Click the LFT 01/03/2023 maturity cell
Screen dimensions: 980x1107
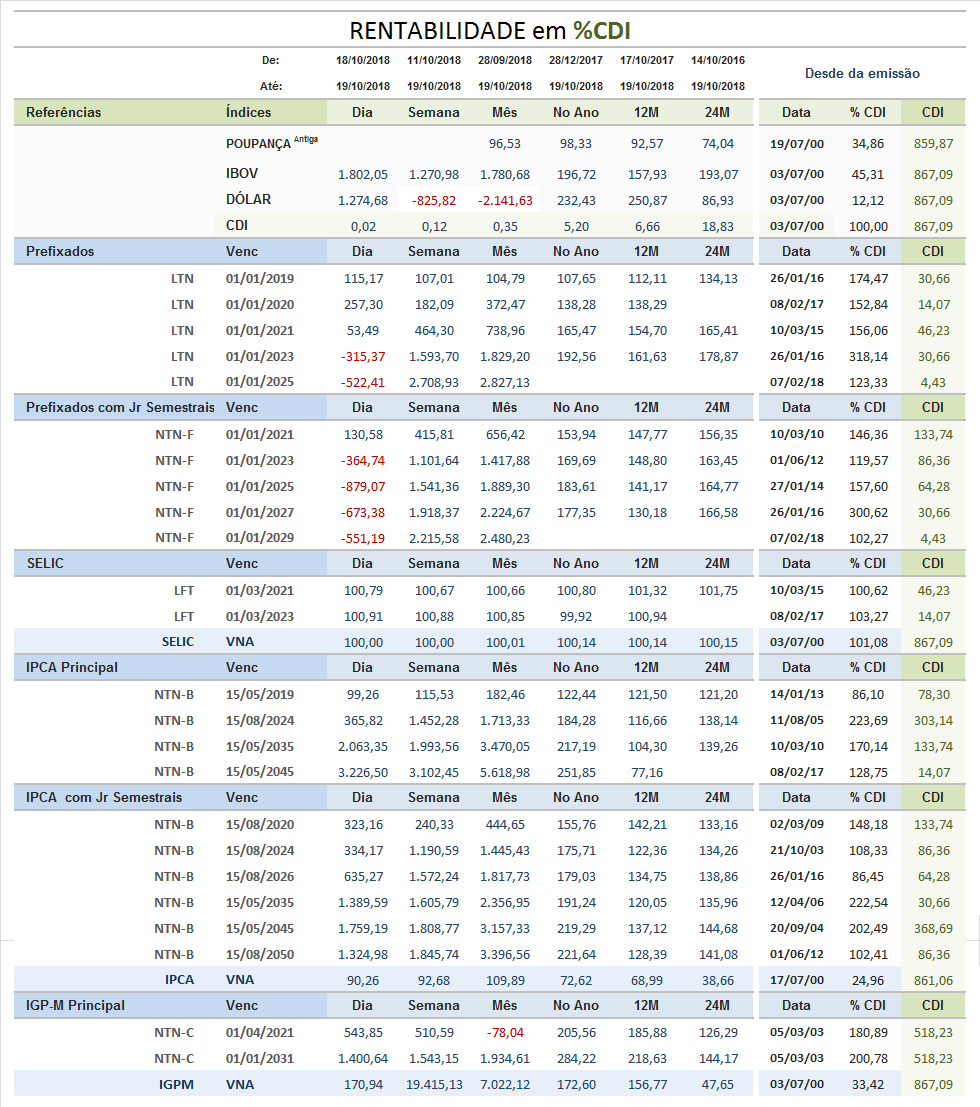click(260, 616)
